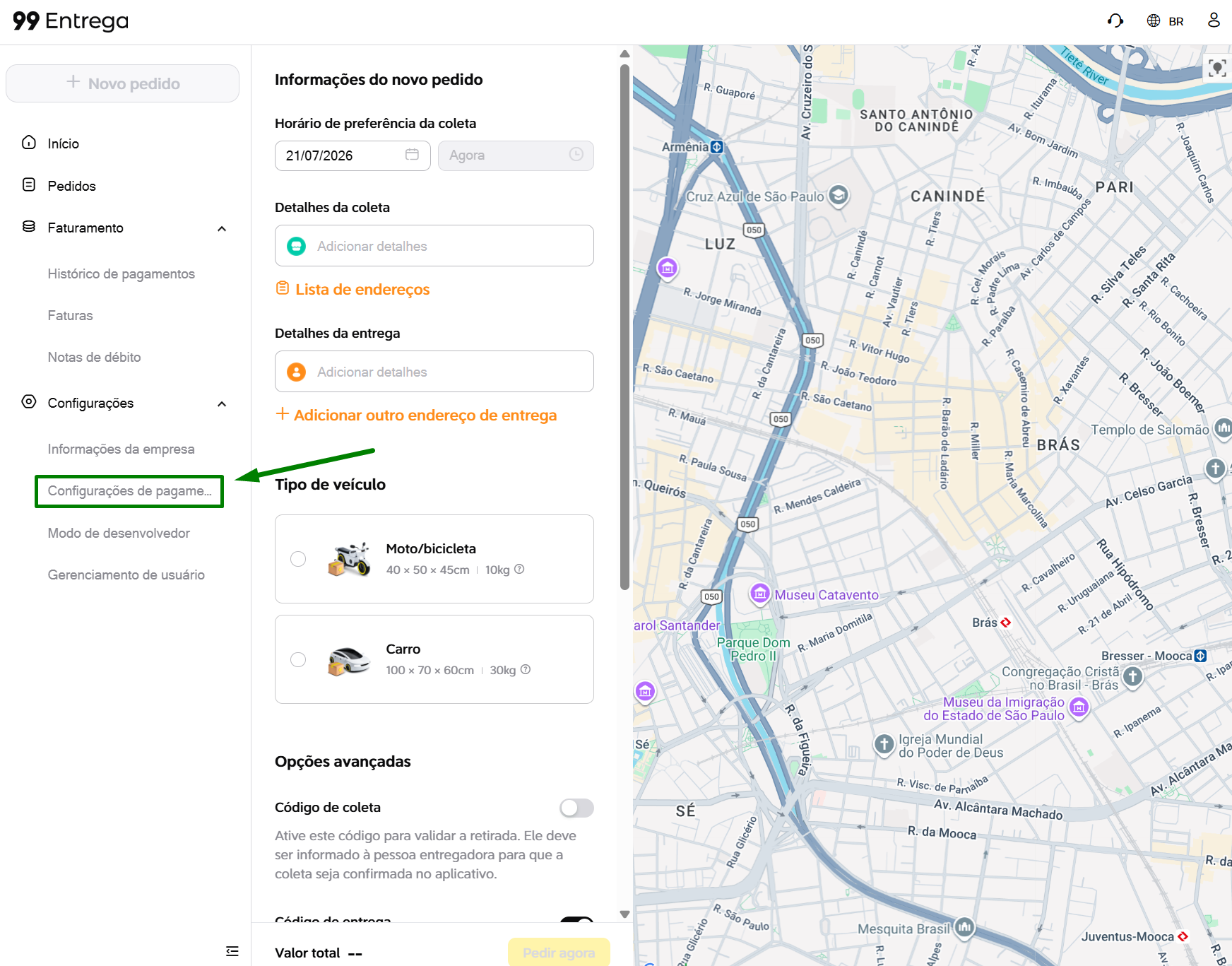Click the Museu Catavento map marker
Screen dimensions: 1232x966
click(760, 594)
